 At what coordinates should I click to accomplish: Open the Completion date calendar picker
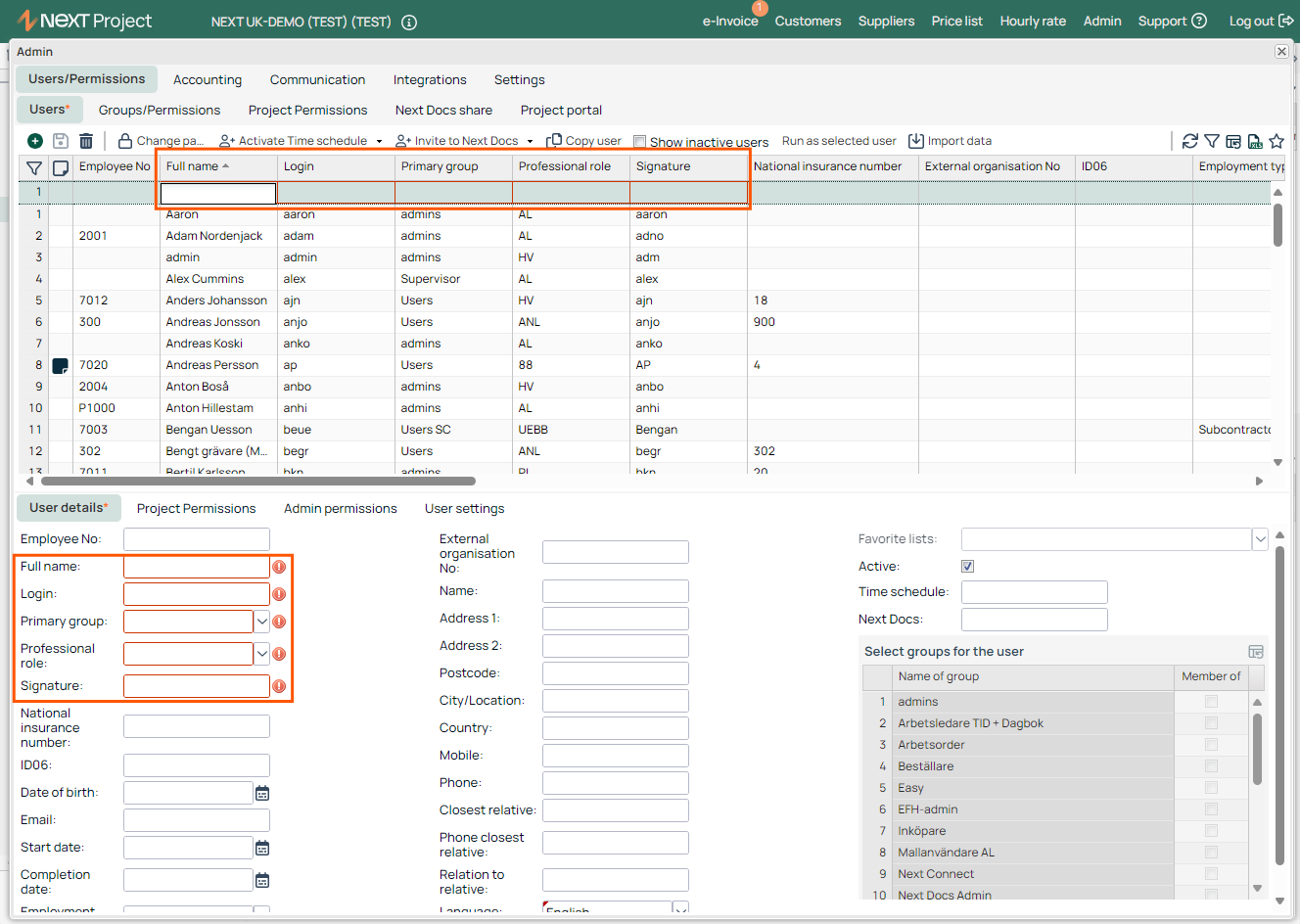pyautogui.click(x=262, y=880)
